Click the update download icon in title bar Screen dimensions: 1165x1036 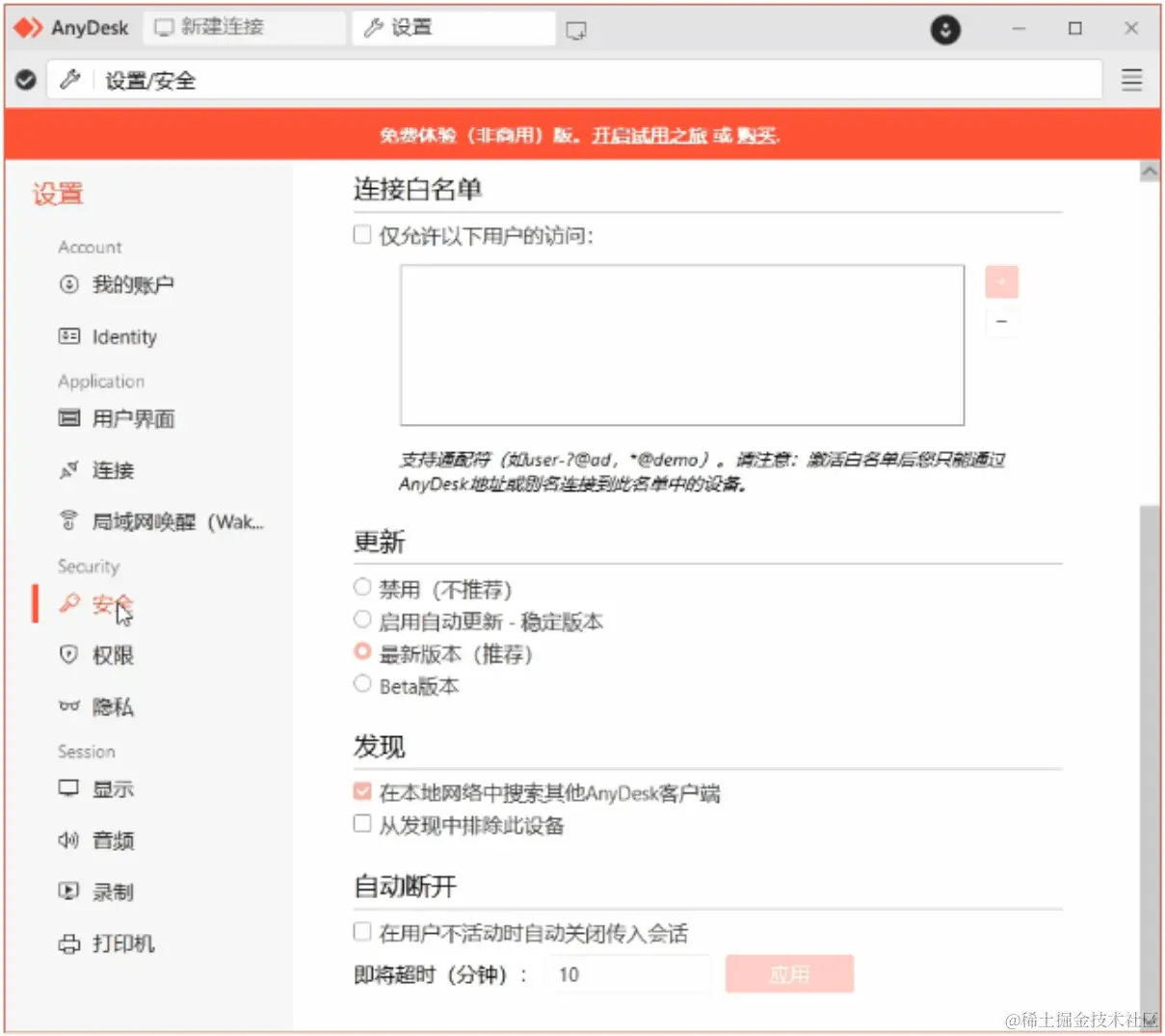point(945,29)
